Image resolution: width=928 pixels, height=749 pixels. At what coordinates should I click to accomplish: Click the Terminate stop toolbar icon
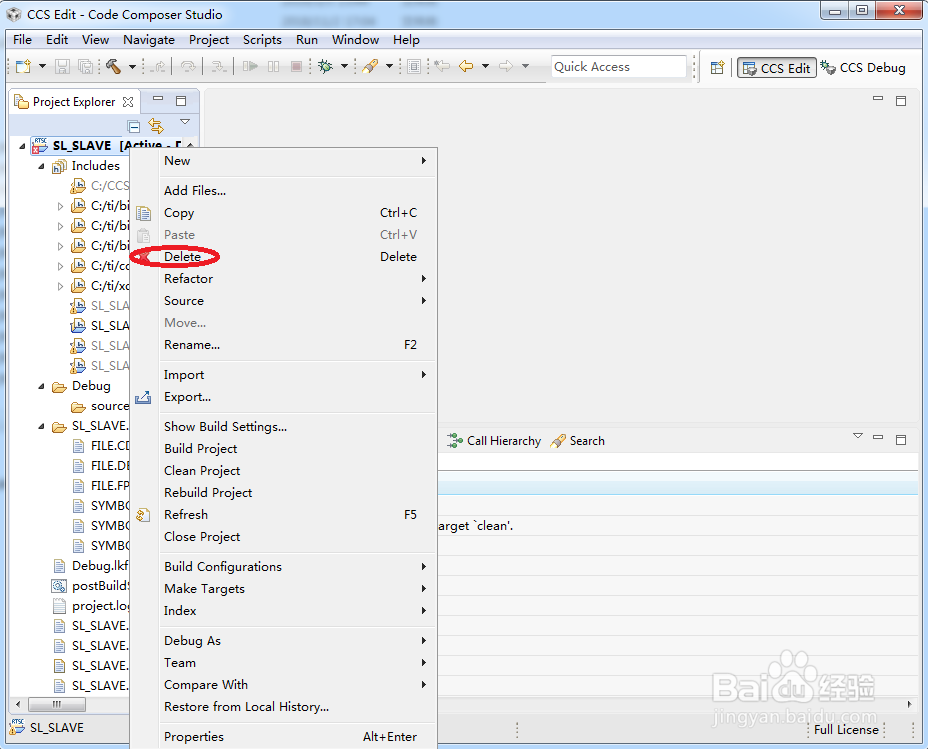point(297,66)
